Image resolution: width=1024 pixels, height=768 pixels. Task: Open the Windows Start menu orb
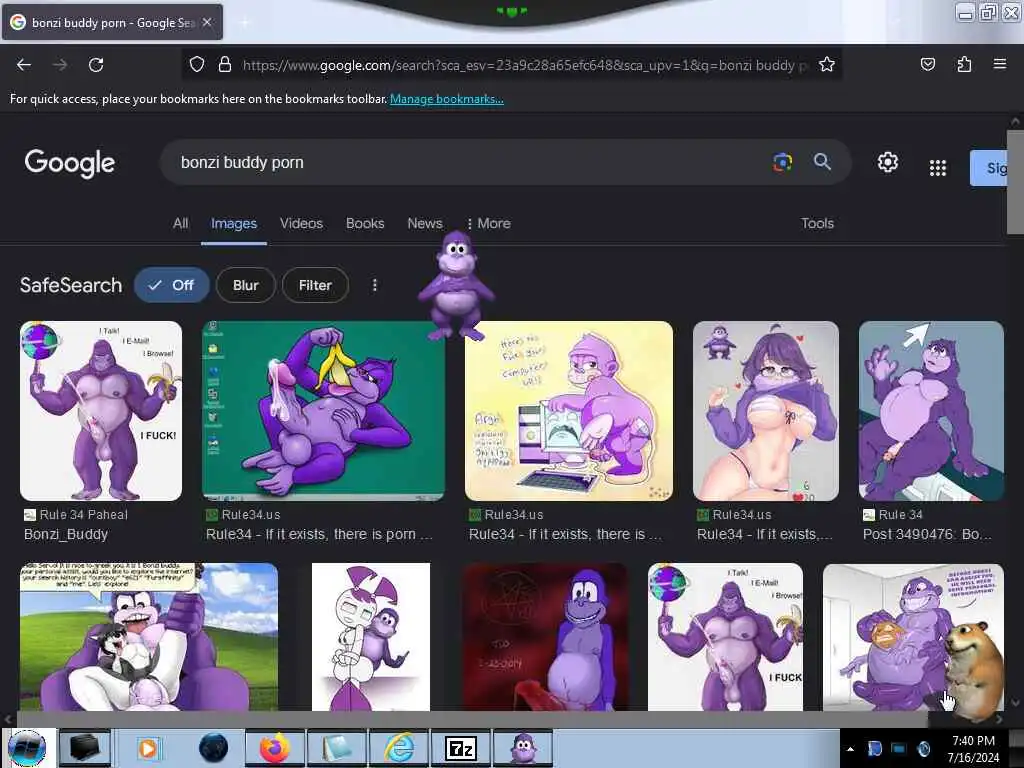click(x=27, y=748)
